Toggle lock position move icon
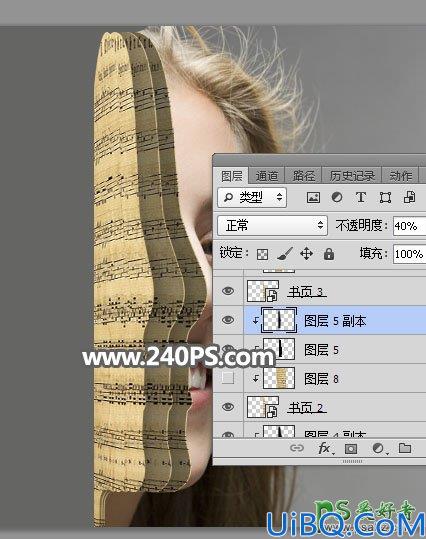 [306, 254]
